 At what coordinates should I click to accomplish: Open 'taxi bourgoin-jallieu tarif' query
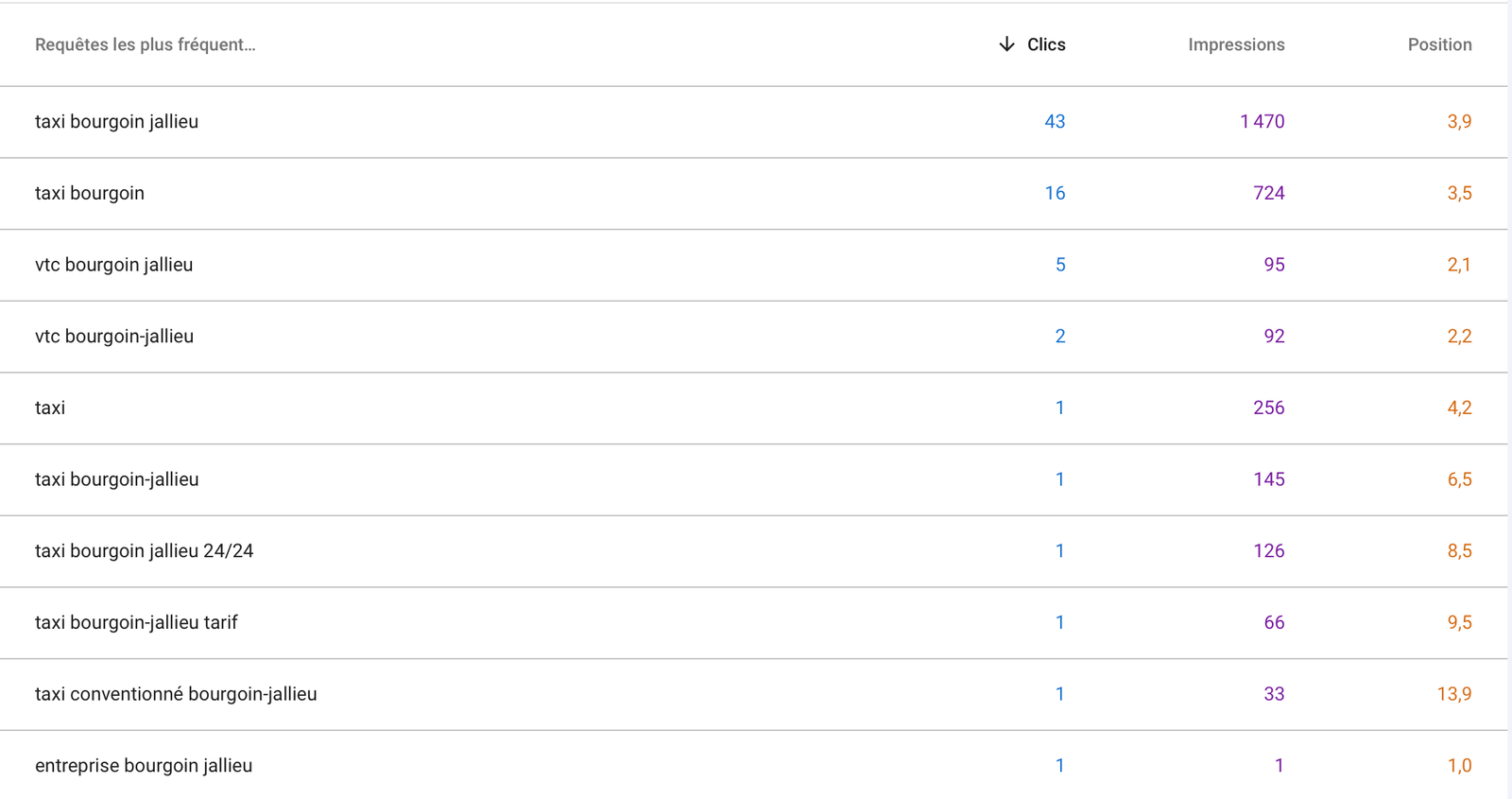136,622
